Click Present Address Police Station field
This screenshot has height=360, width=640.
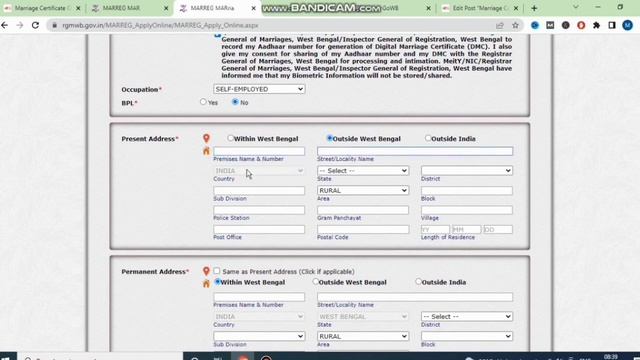tap(259, 210)
